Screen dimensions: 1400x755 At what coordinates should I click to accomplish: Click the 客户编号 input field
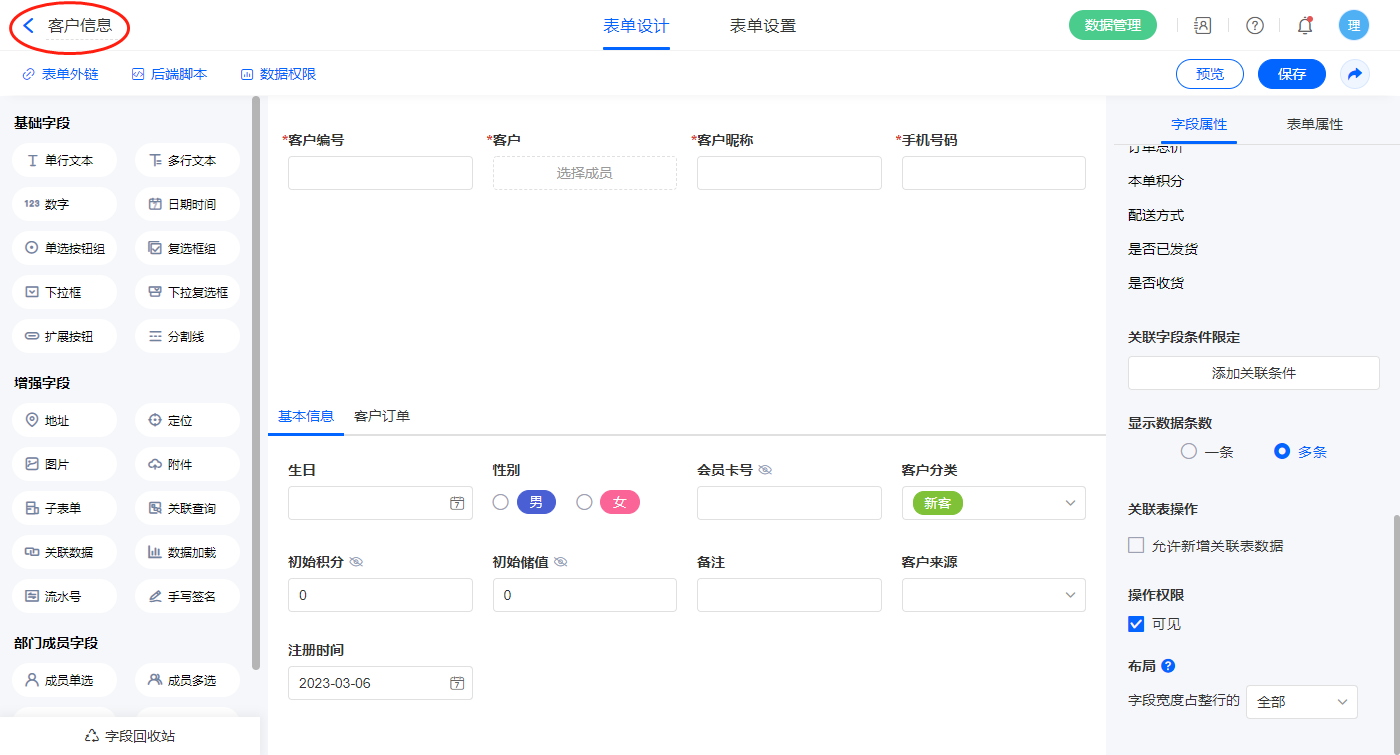click(x=380, y=173)
